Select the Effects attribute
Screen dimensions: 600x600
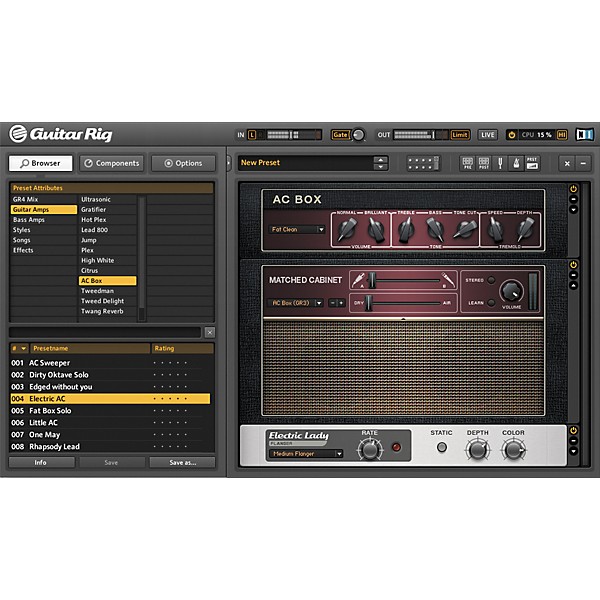(44, 250)
